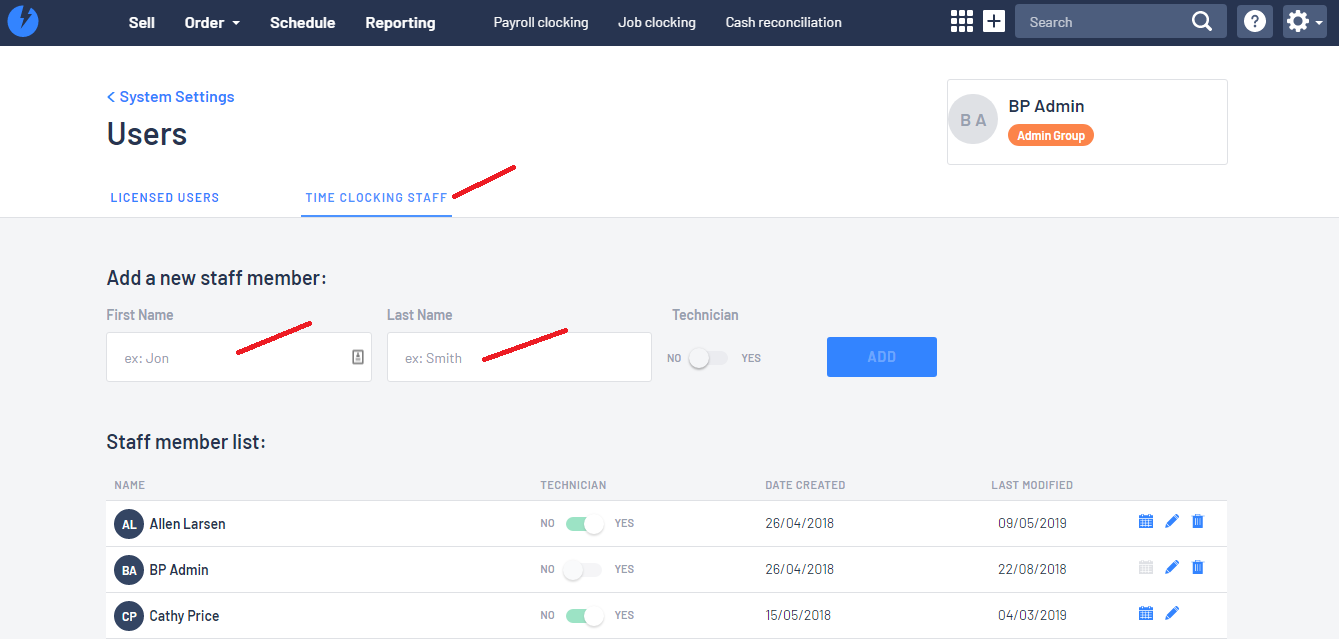Toggle Technician switch for Allen Larsen
1339x639 pixels.
click(x=584, y=524)
